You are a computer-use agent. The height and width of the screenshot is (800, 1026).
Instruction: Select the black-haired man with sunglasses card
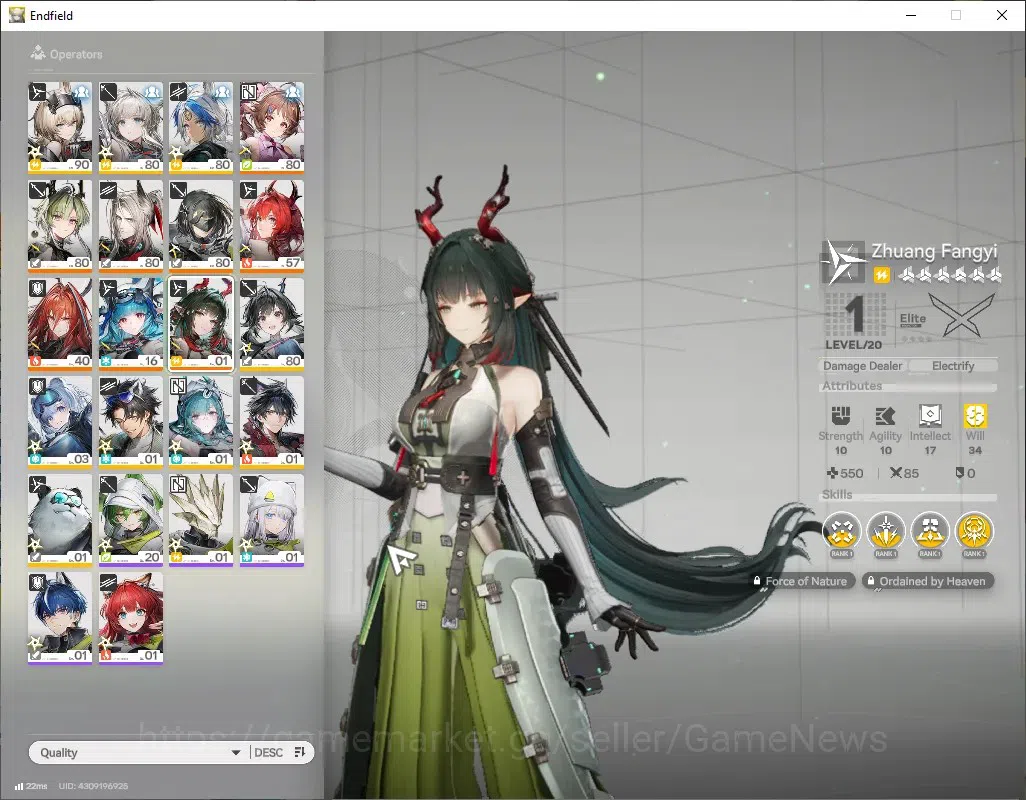point(130,421)
